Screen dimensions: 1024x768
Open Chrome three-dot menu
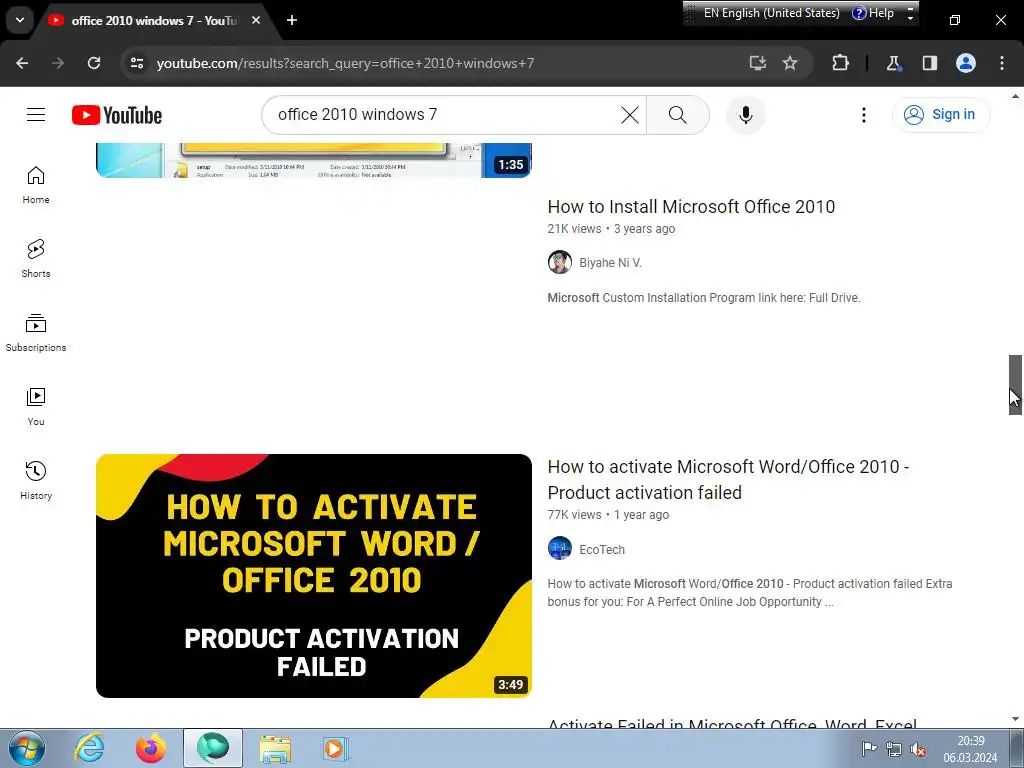click(x=1002, y=63)
